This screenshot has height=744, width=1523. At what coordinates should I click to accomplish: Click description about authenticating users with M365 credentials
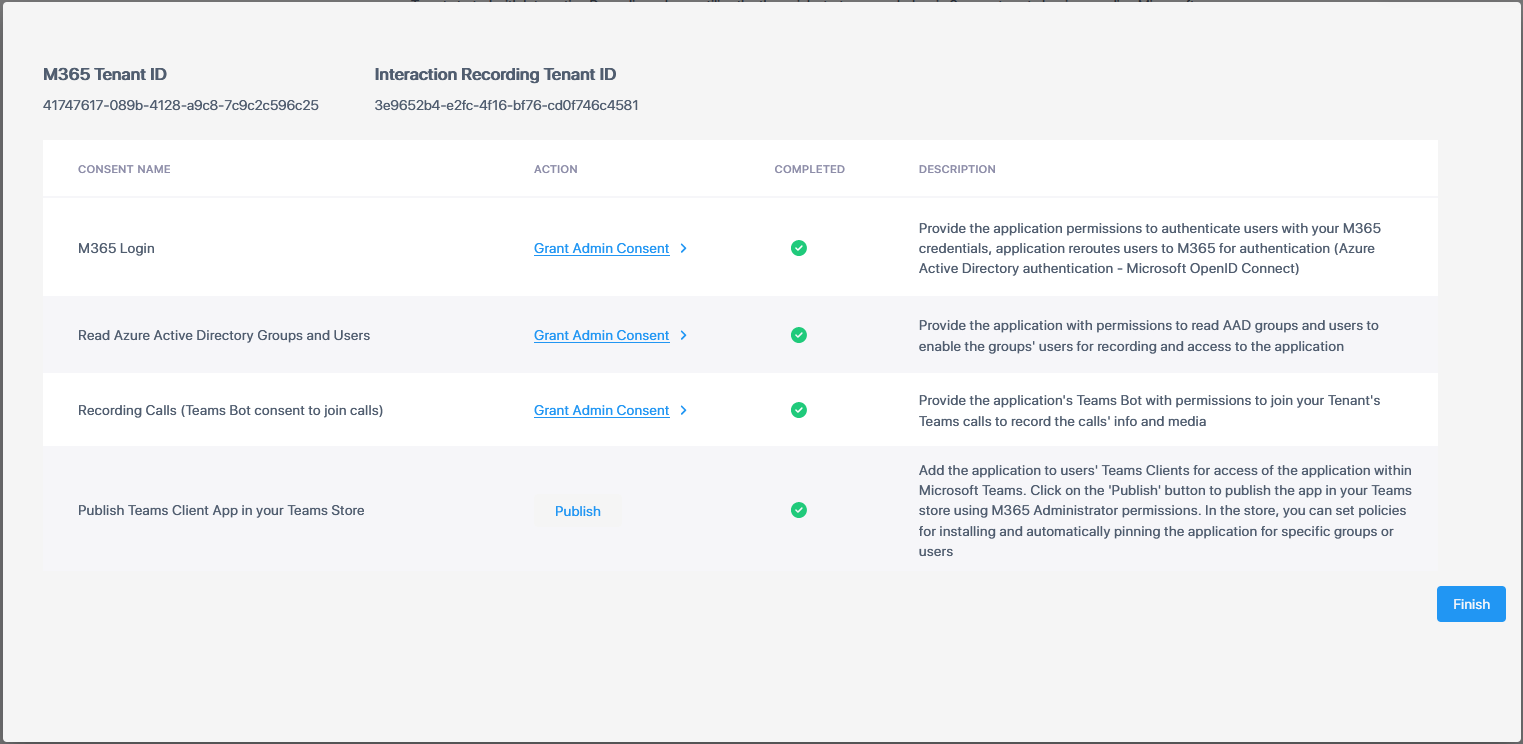point(1150,248)
